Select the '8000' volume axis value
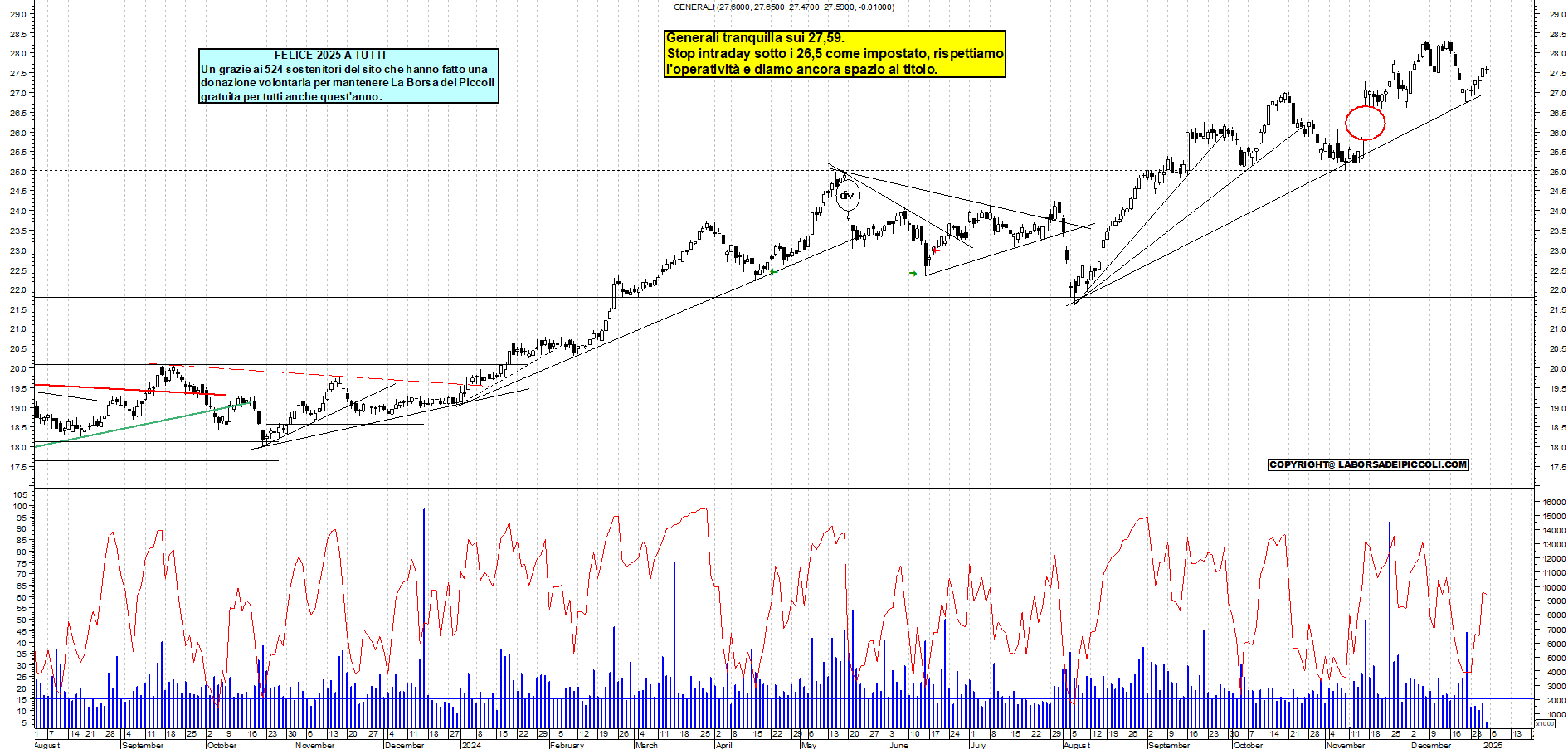This screenshot has height=749, width=1568. tap(1556, 615)
